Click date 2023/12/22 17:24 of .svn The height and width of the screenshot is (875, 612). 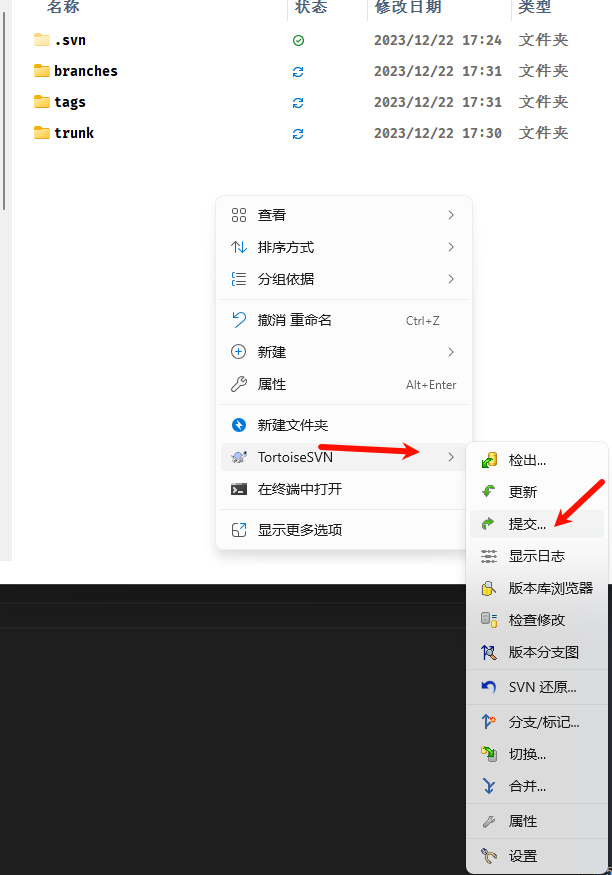[438, 40]
